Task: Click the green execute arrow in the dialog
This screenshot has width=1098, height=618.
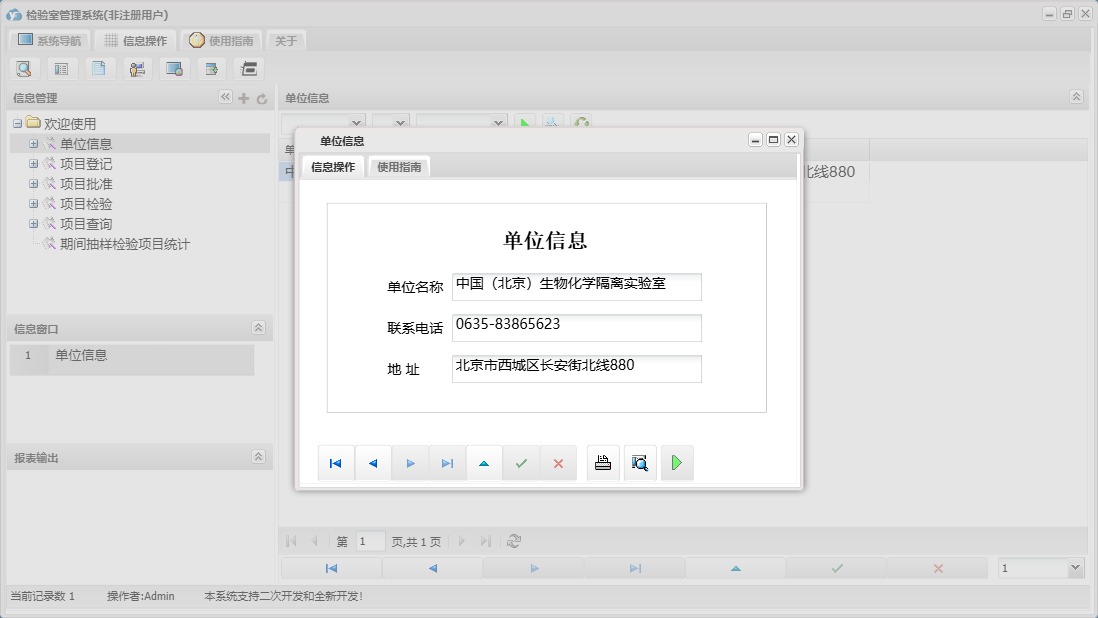Action: 677,462
